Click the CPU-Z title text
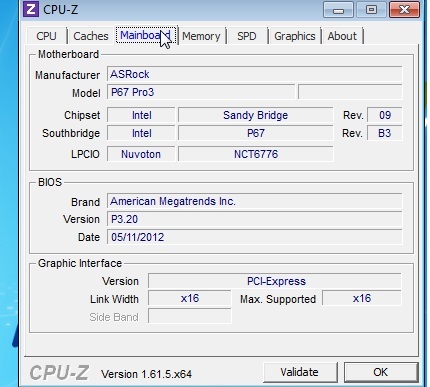The image size is (430, 387). [61, 9]
